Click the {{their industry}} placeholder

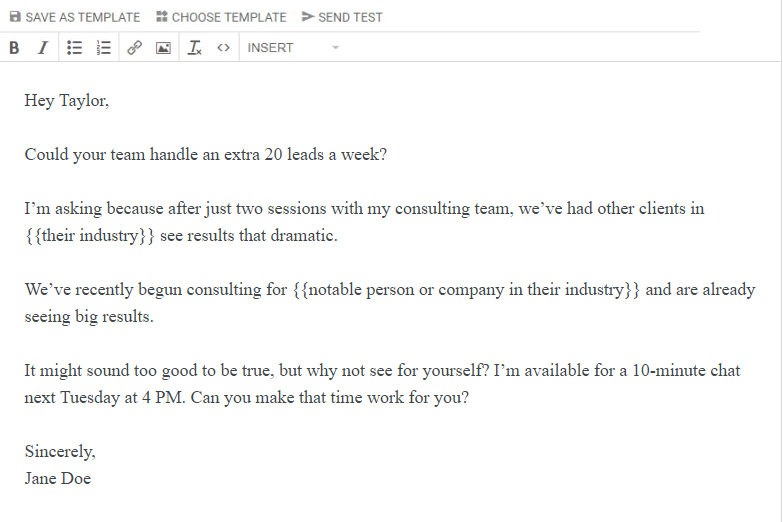89,236
